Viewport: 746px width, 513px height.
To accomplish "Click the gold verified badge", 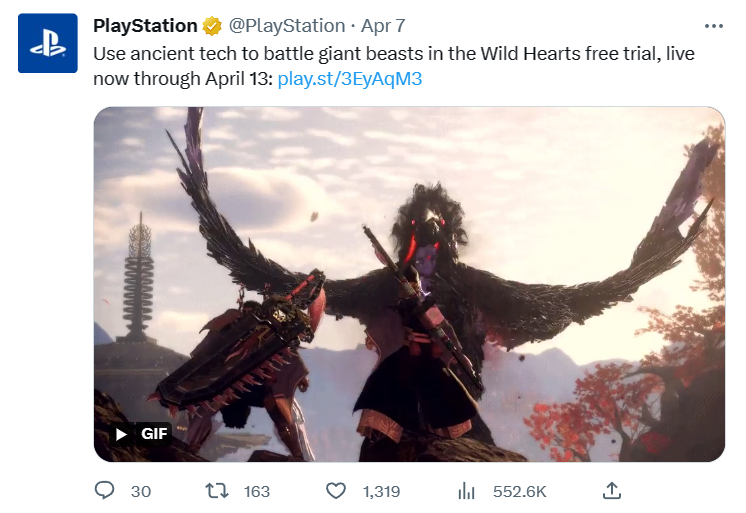I will (212, 26).
